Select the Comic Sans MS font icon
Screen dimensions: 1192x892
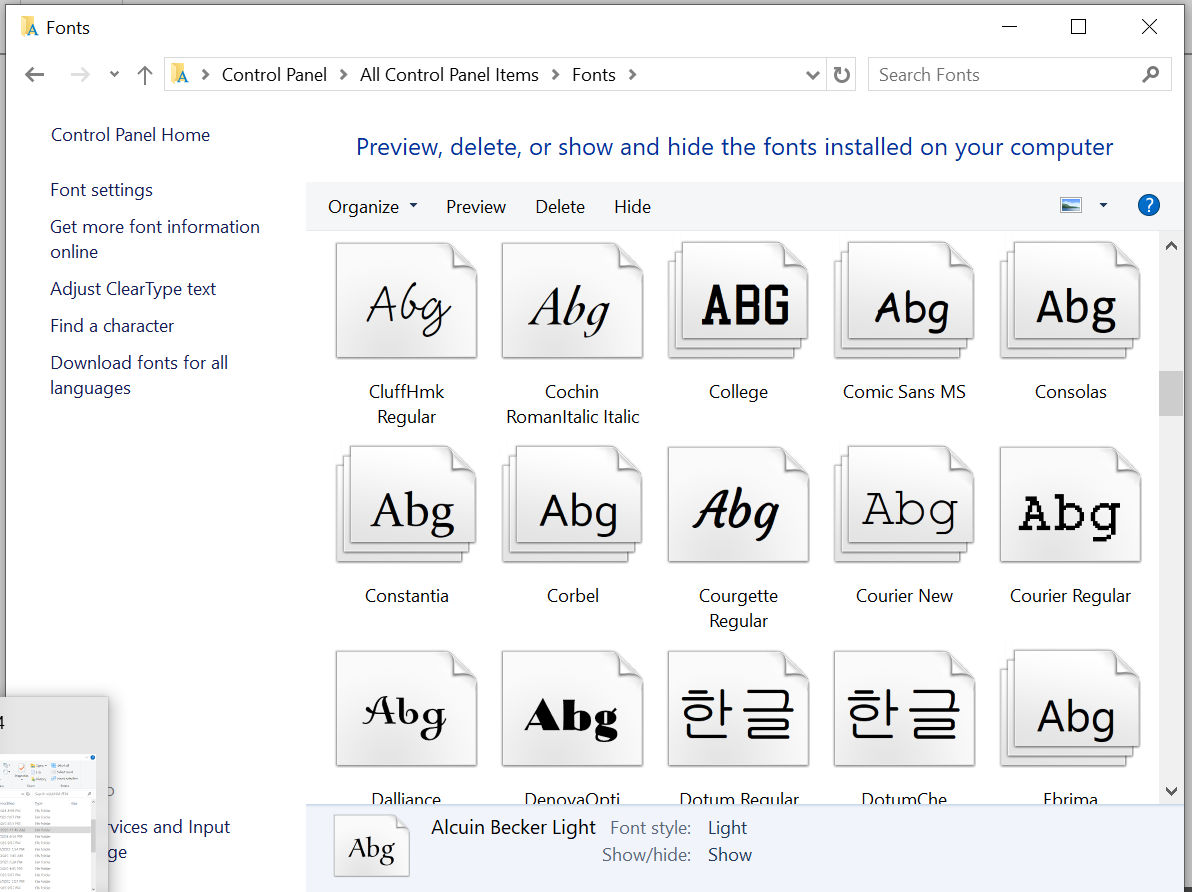click(x=904, y=300)
